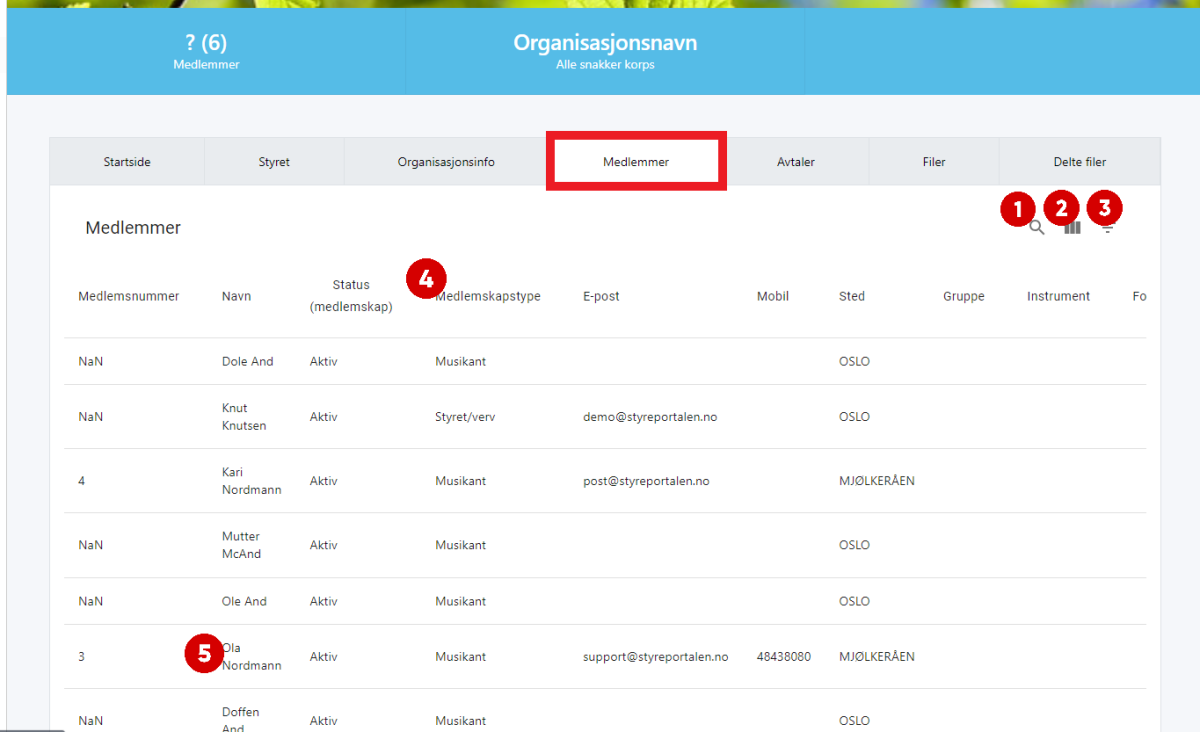Select the Organisasjonsinfo tab
This screenshot has height=732, width=1200.
coord(446,162)
